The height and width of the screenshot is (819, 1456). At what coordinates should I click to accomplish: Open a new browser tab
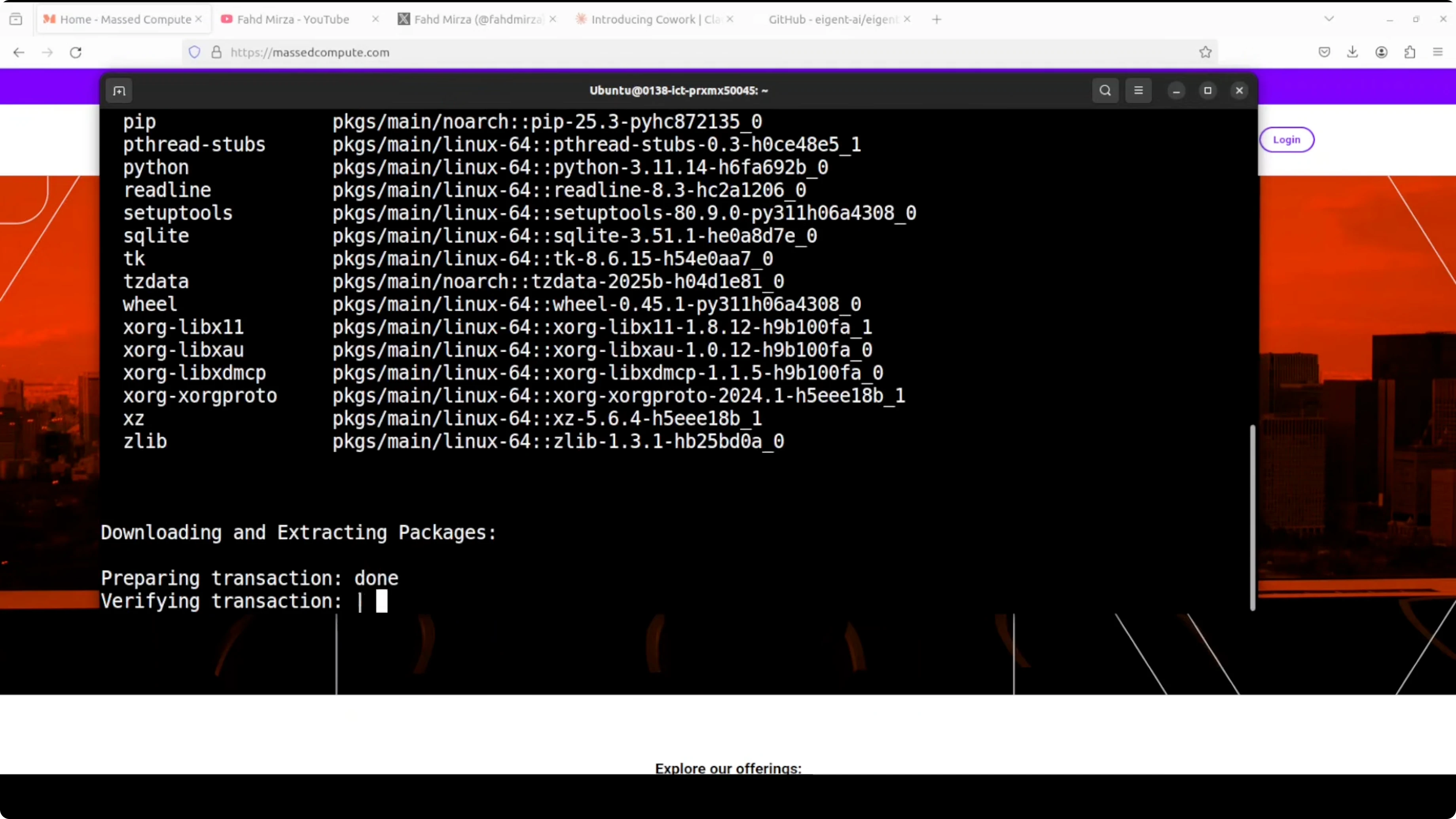937,19
